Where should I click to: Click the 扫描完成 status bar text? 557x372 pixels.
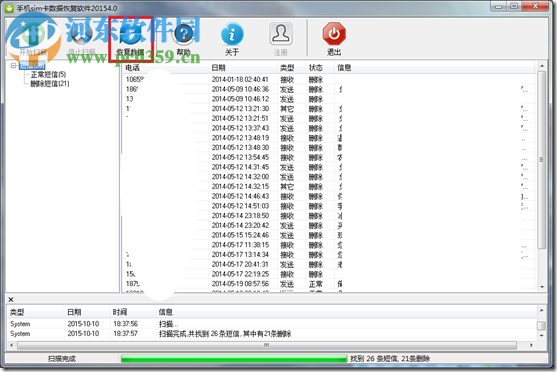pos(62,358)
